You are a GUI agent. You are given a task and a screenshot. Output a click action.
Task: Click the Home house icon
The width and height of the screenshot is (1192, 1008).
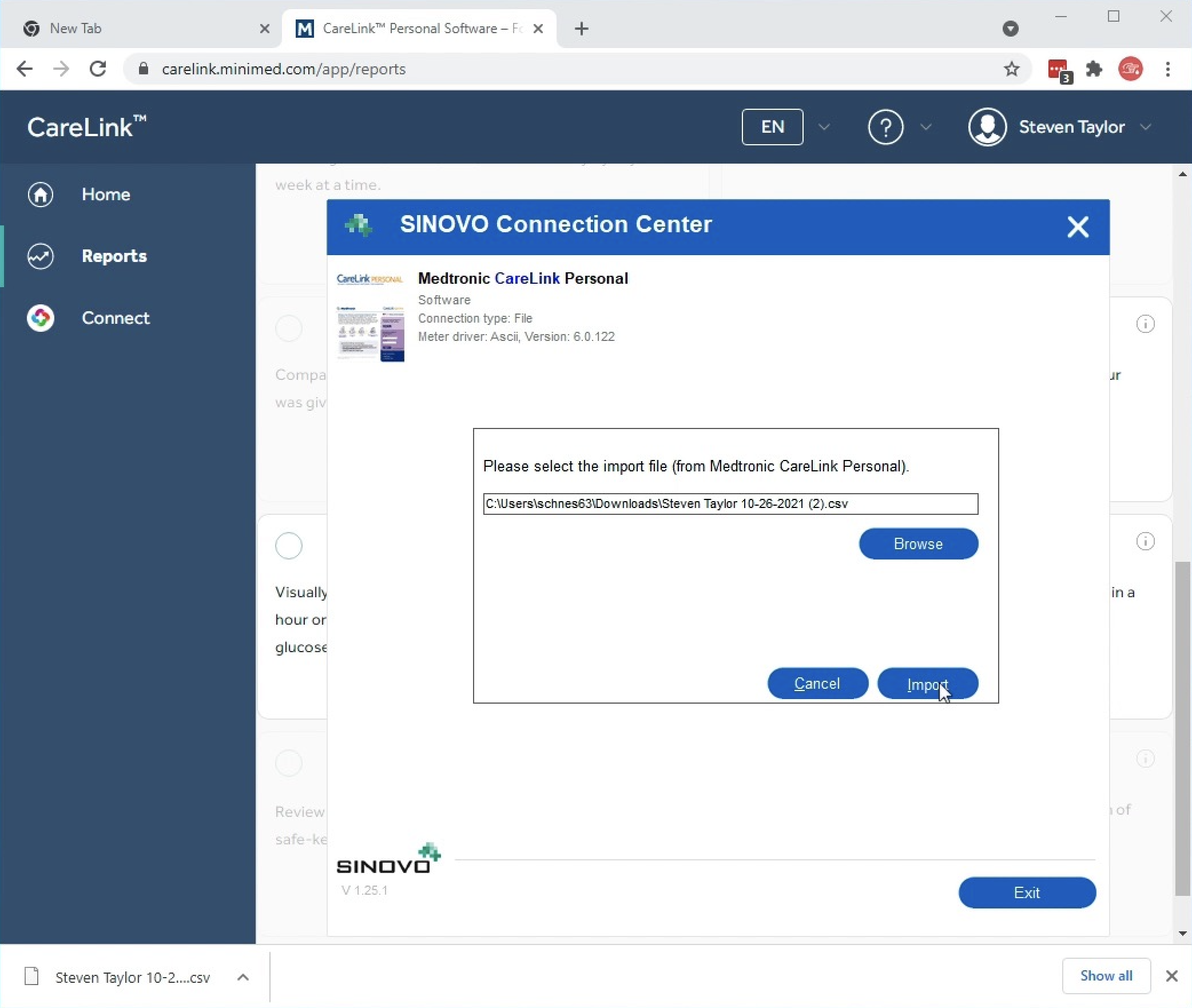click(40, 195)
